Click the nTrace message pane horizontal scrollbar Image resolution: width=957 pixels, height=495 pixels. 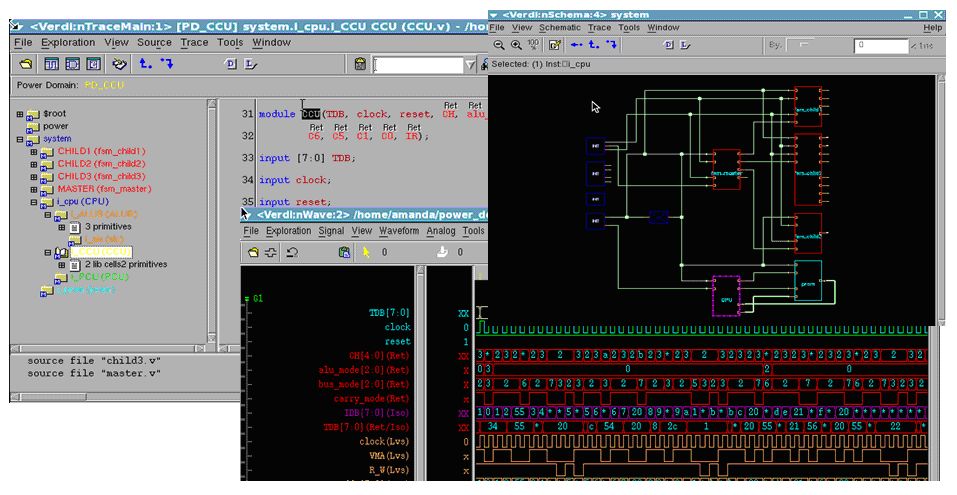126,397
